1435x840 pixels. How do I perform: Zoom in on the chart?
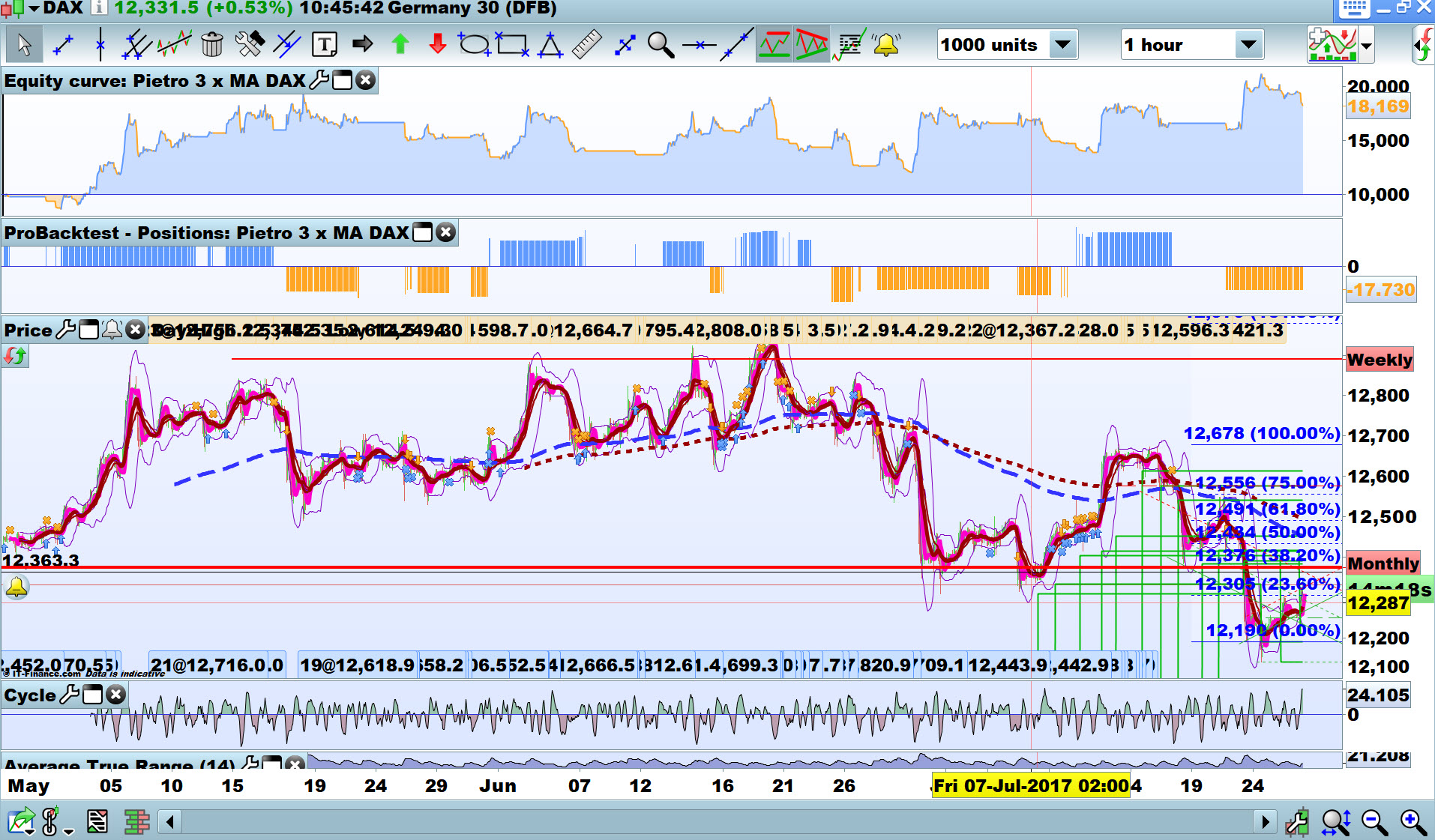point(1413,822)
